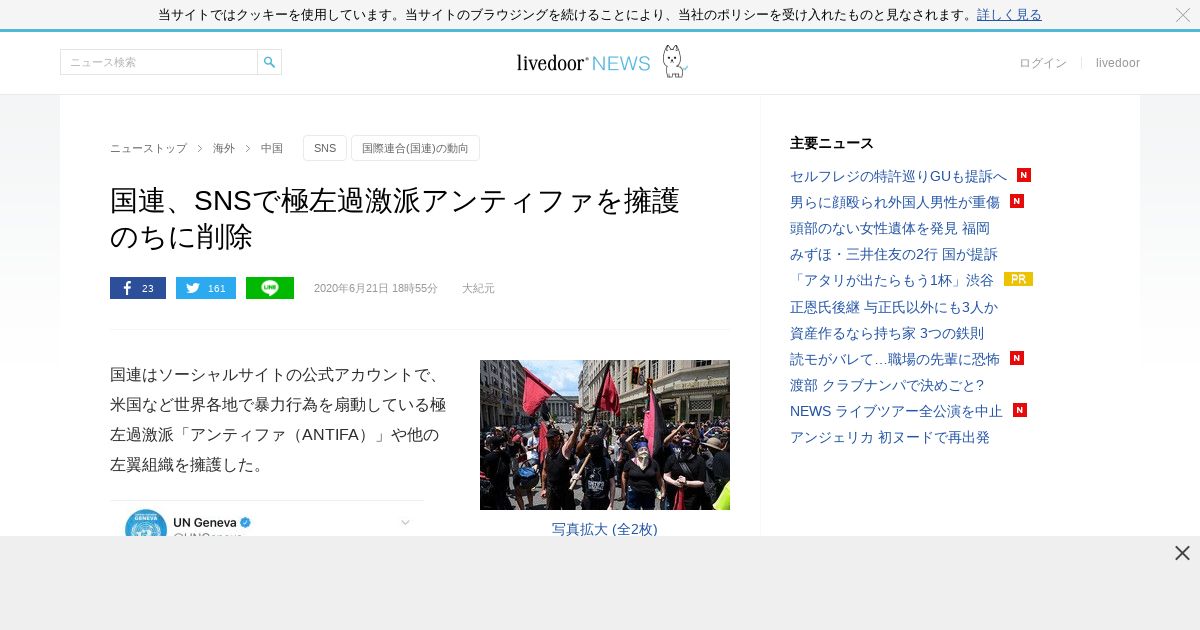The width and height of the screenshot is (1200, 630).
Task: Open 資産作るなら持ち家 3つの鉄則 headline
Action: (x=887, y=332)
